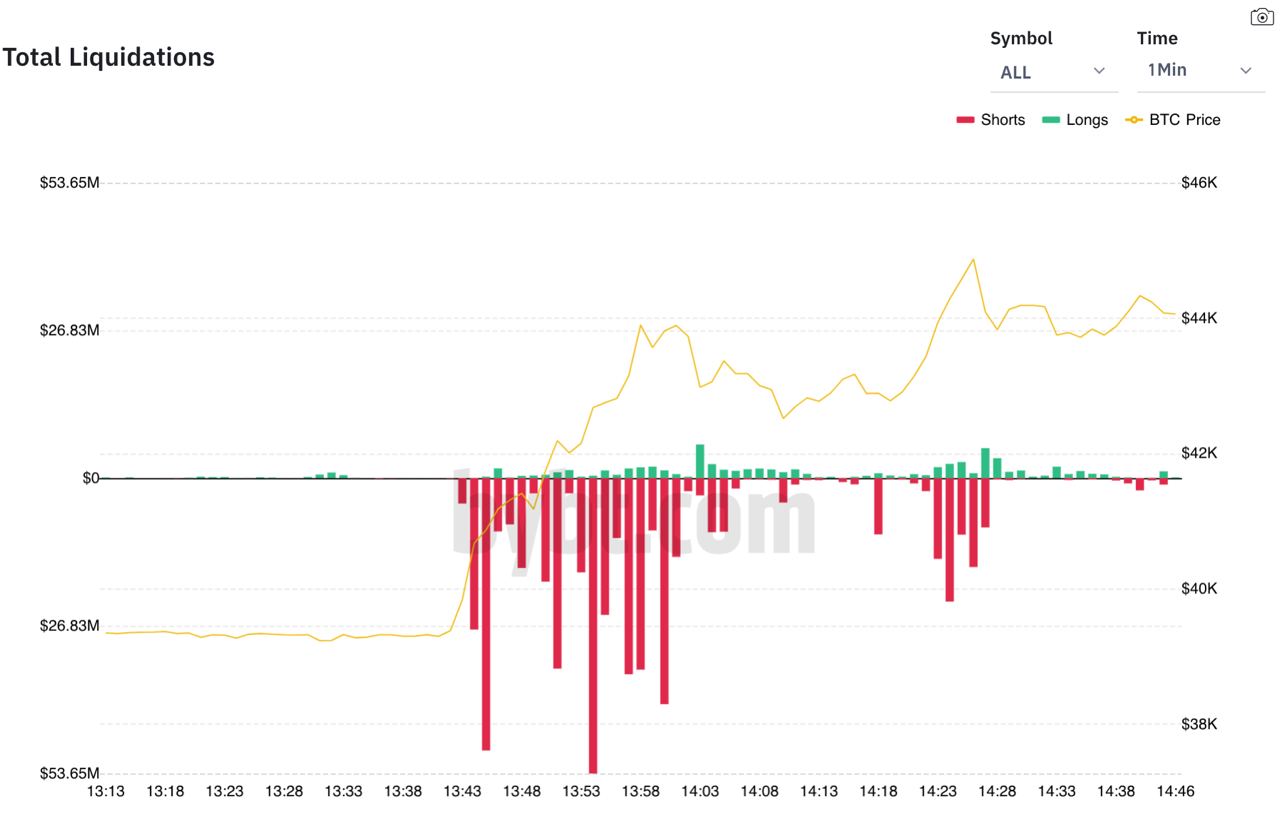Viewport: 1280px width, 820px height.
Task: Hide the Longs series via its label
Action: coord(1087,120)
